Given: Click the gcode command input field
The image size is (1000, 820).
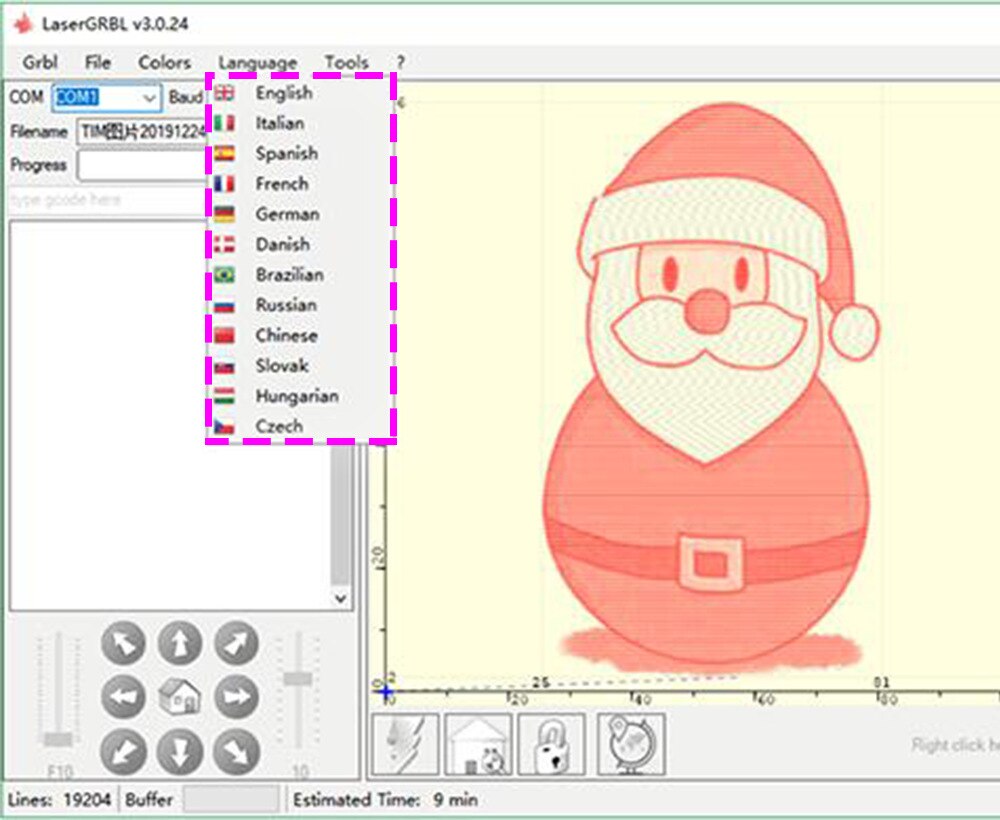Looking at the screenshot, I should tap(107, 200).
